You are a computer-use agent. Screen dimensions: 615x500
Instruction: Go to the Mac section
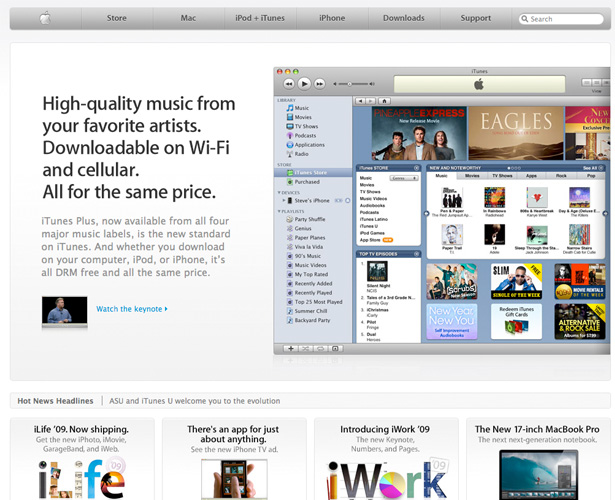point(188,18)
